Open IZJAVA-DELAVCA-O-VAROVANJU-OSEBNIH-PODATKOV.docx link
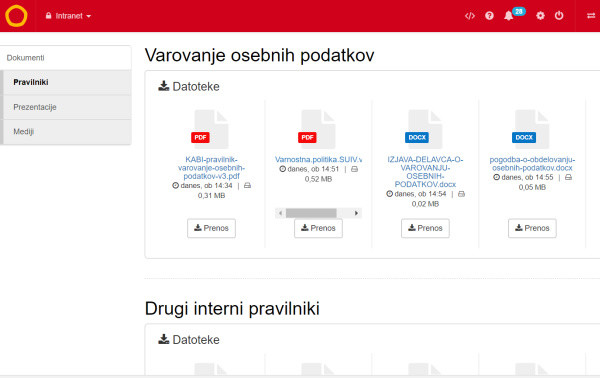Screen dimensions: 600x378 425,172
